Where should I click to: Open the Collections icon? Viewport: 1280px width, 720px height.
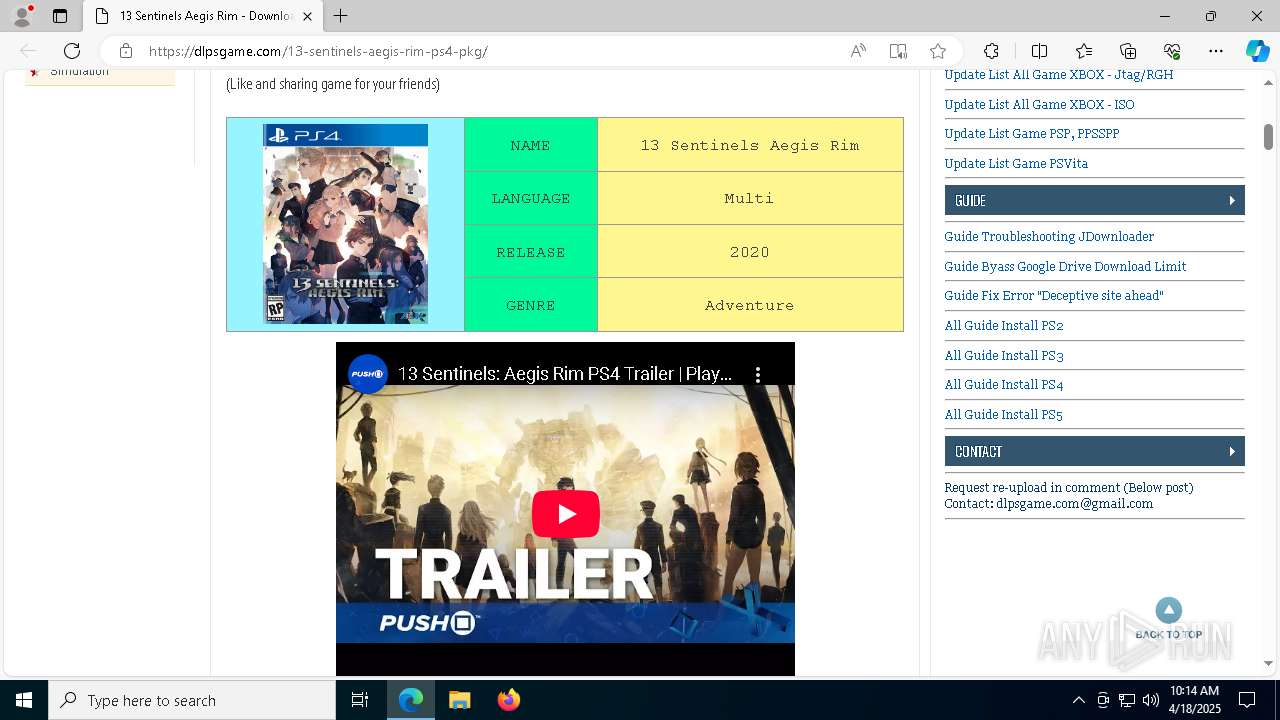coord(1128,51)
